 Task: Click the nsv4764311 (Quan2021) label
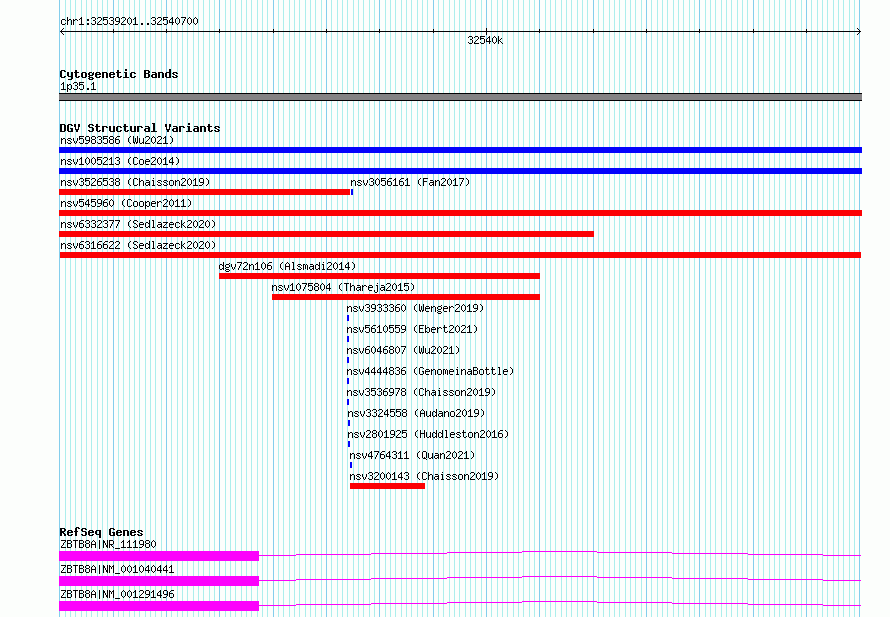(412, 455)
